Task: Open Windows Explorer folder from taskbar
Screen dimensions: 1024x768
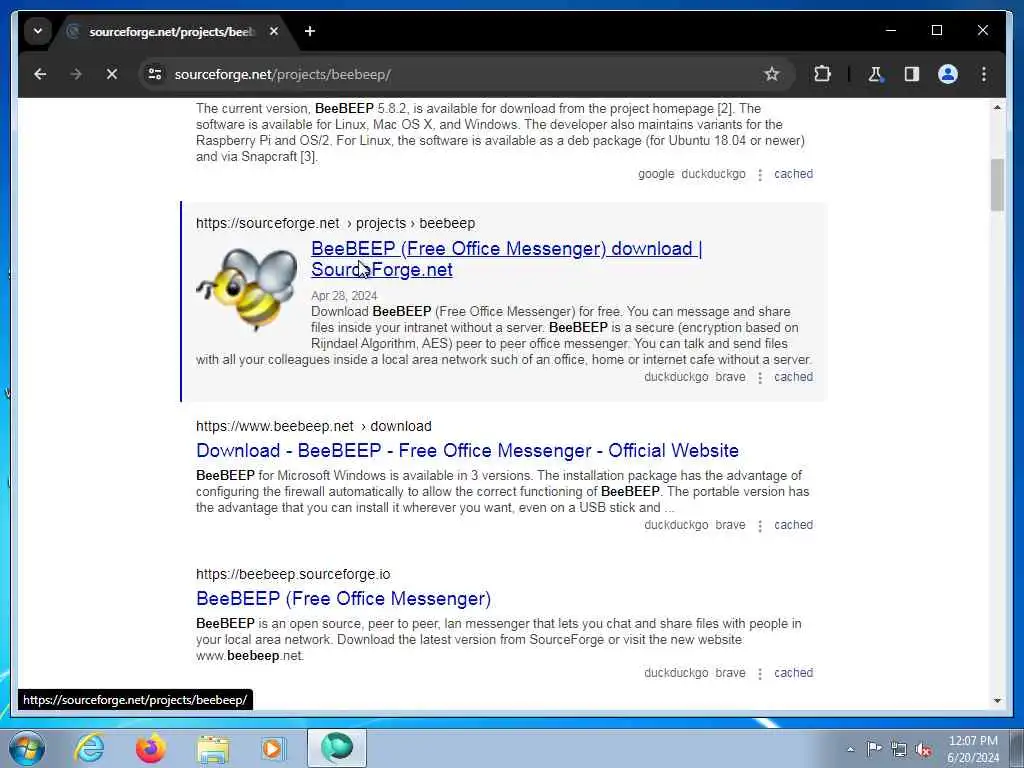Action: coord(213,748)
